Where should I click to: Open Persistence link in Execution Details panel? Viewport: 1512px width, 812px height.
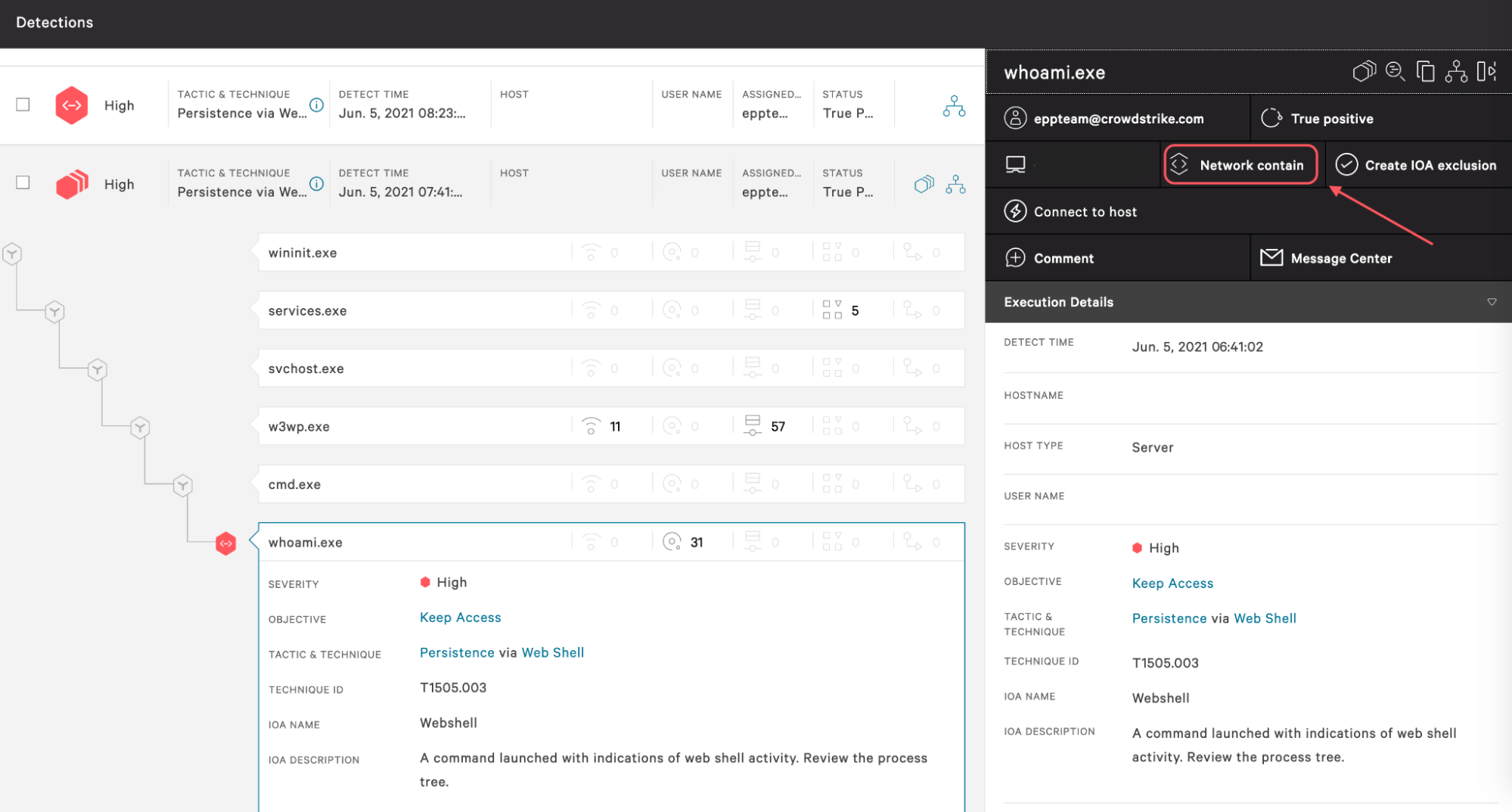1169,618
